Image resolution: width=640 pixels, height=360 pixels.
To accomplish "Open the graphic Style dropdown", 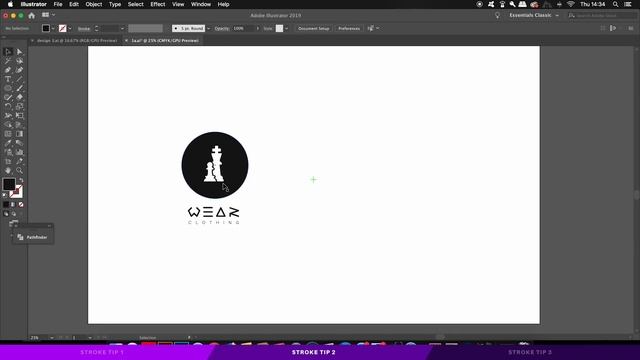I will pos(287,29).
